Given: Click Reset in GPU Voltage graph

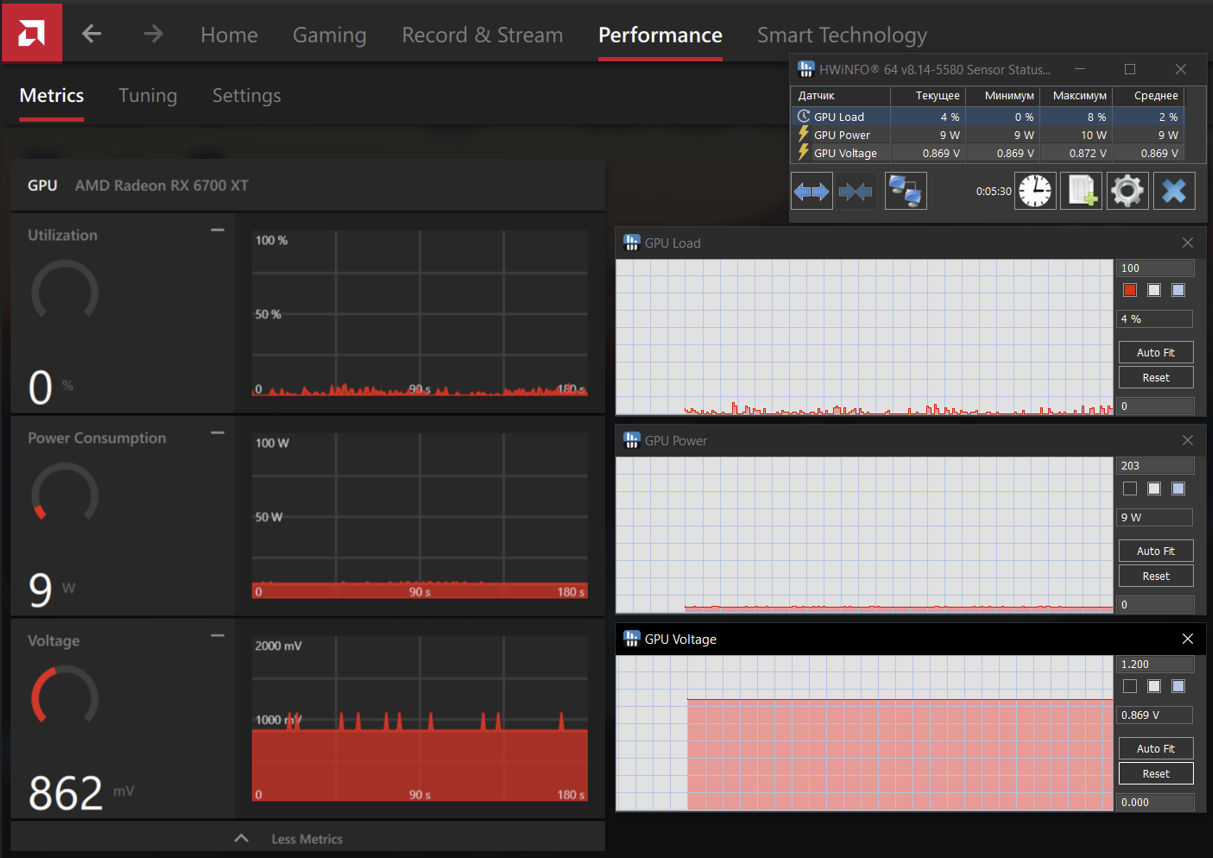Looking at the screenshot, I should click(1155, 774).
